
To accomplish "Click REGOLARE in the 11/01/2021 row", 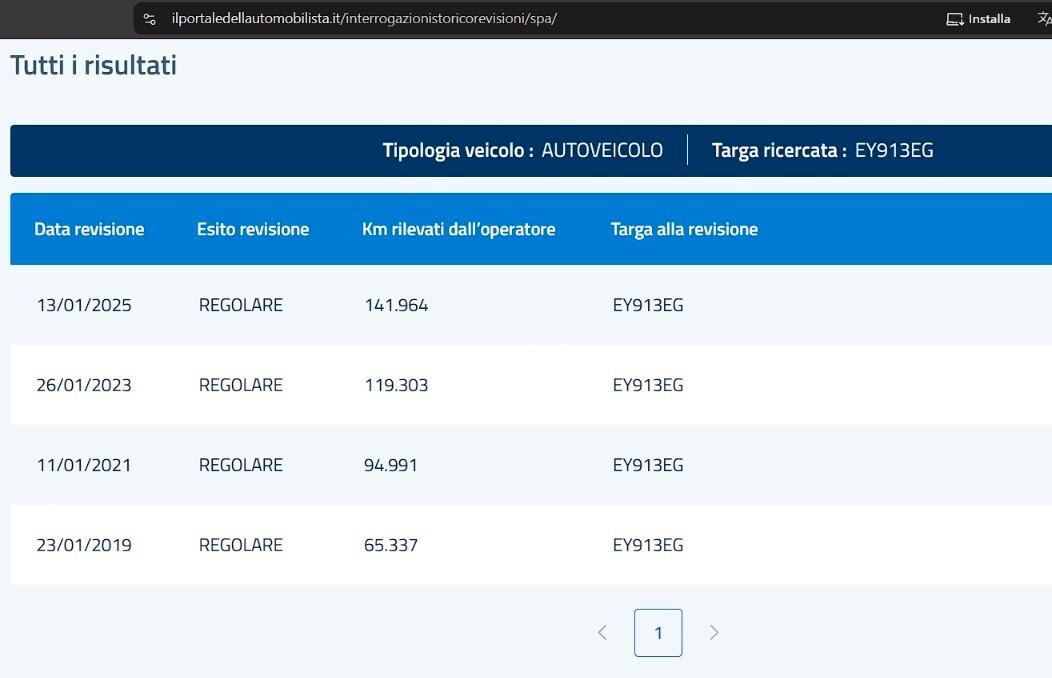I will coord(241,465).
